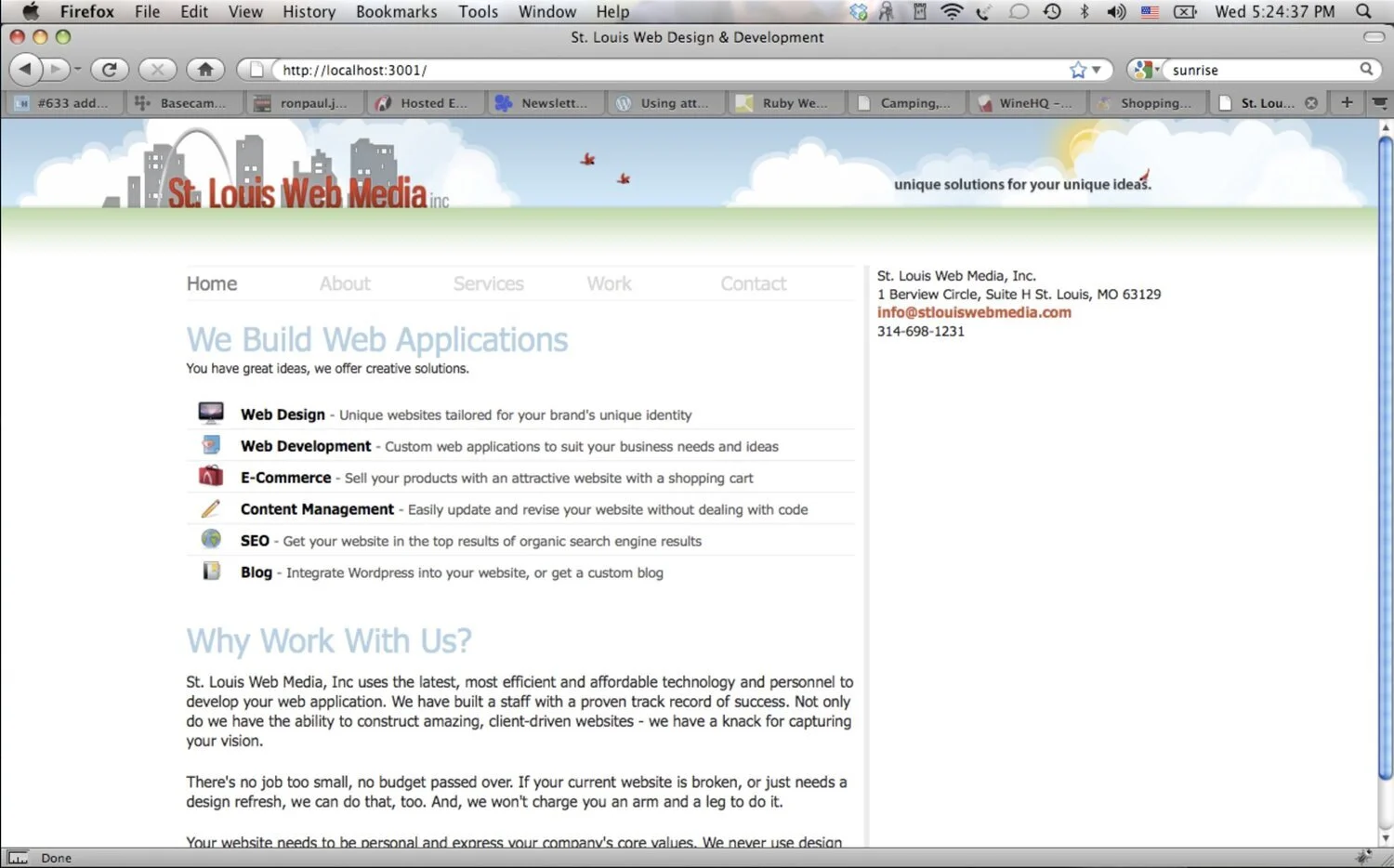Click the status bar icon beside Done

point(18,858)
